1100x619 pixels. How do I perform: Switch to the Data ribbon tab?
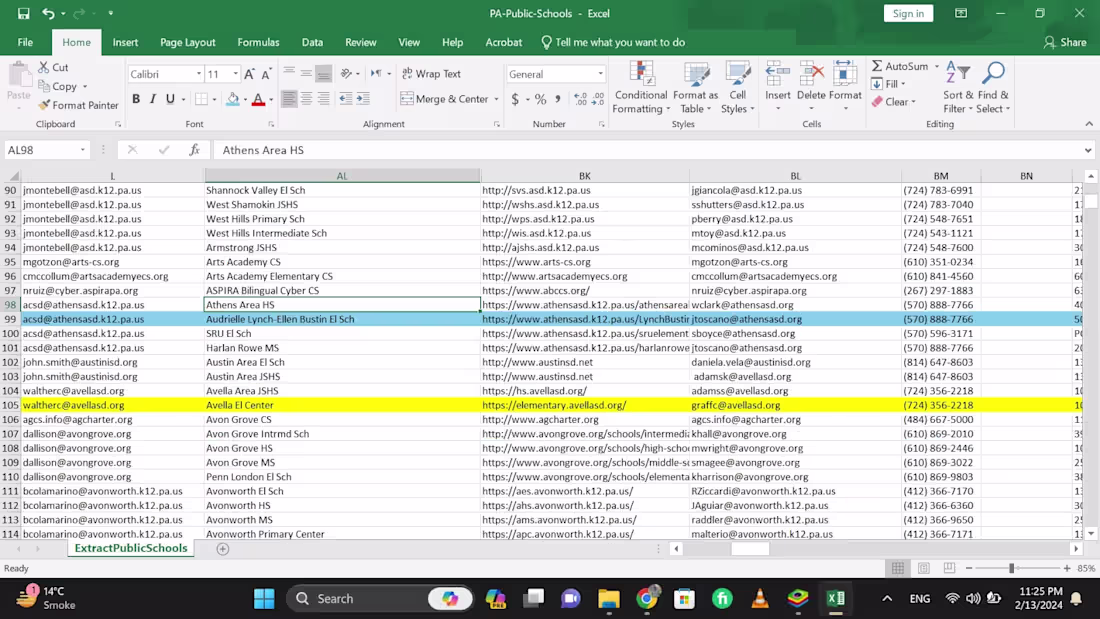(x=311, y=42)
